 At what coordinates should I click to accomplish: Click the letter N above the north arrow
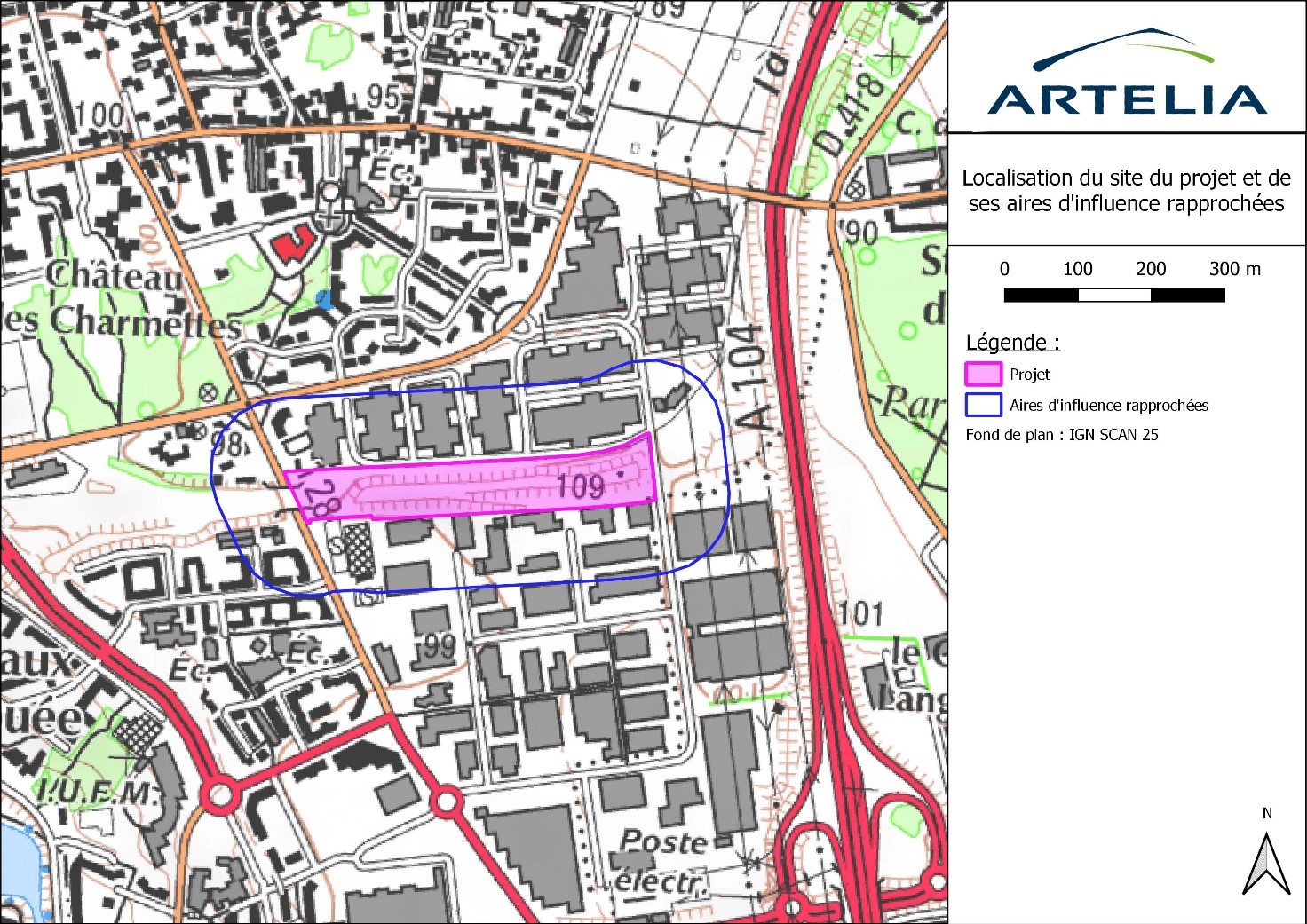point(1267,813)
